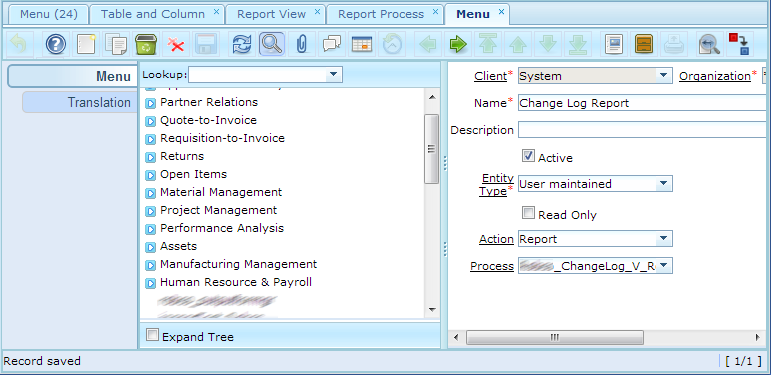Screen dimensions: 771x375
Task: Click the Organization field label link
Action: coord(715,76)
